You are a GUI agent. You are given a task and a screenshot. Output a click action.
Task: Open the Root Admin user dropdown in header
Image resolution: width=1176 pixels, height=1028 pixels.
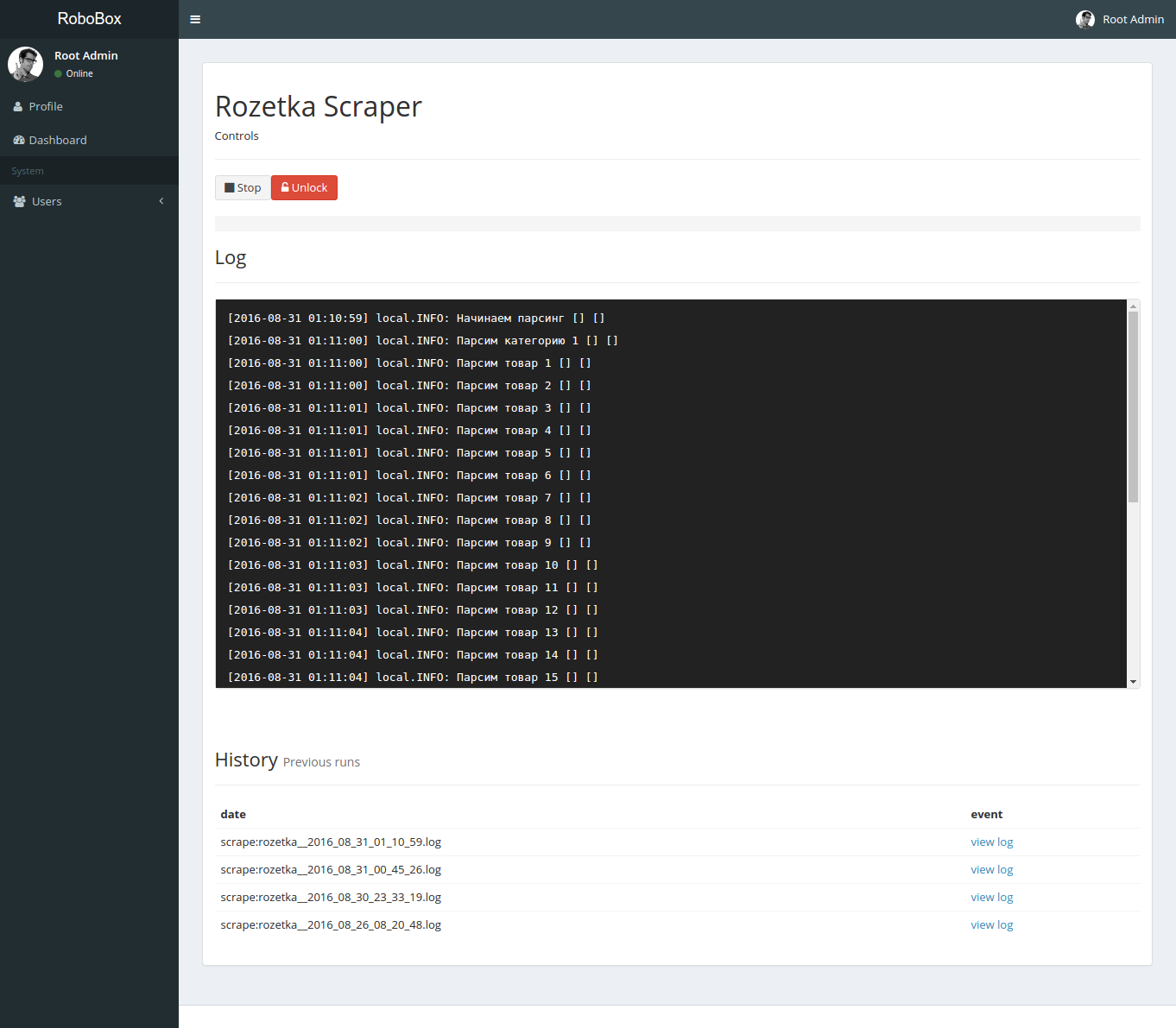(x=1120, y=19)
